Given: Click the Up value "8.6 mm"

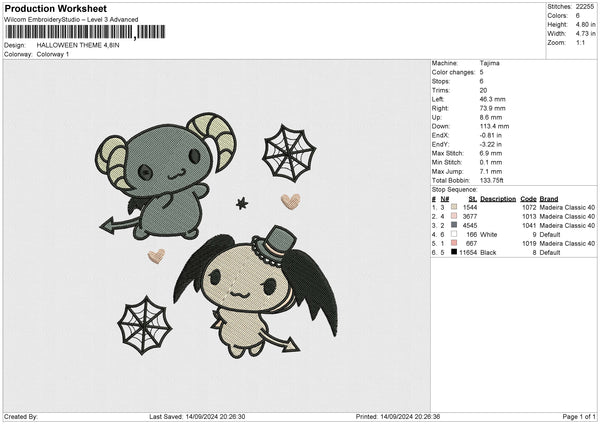Looking at the screenshot, I should 491,117.
